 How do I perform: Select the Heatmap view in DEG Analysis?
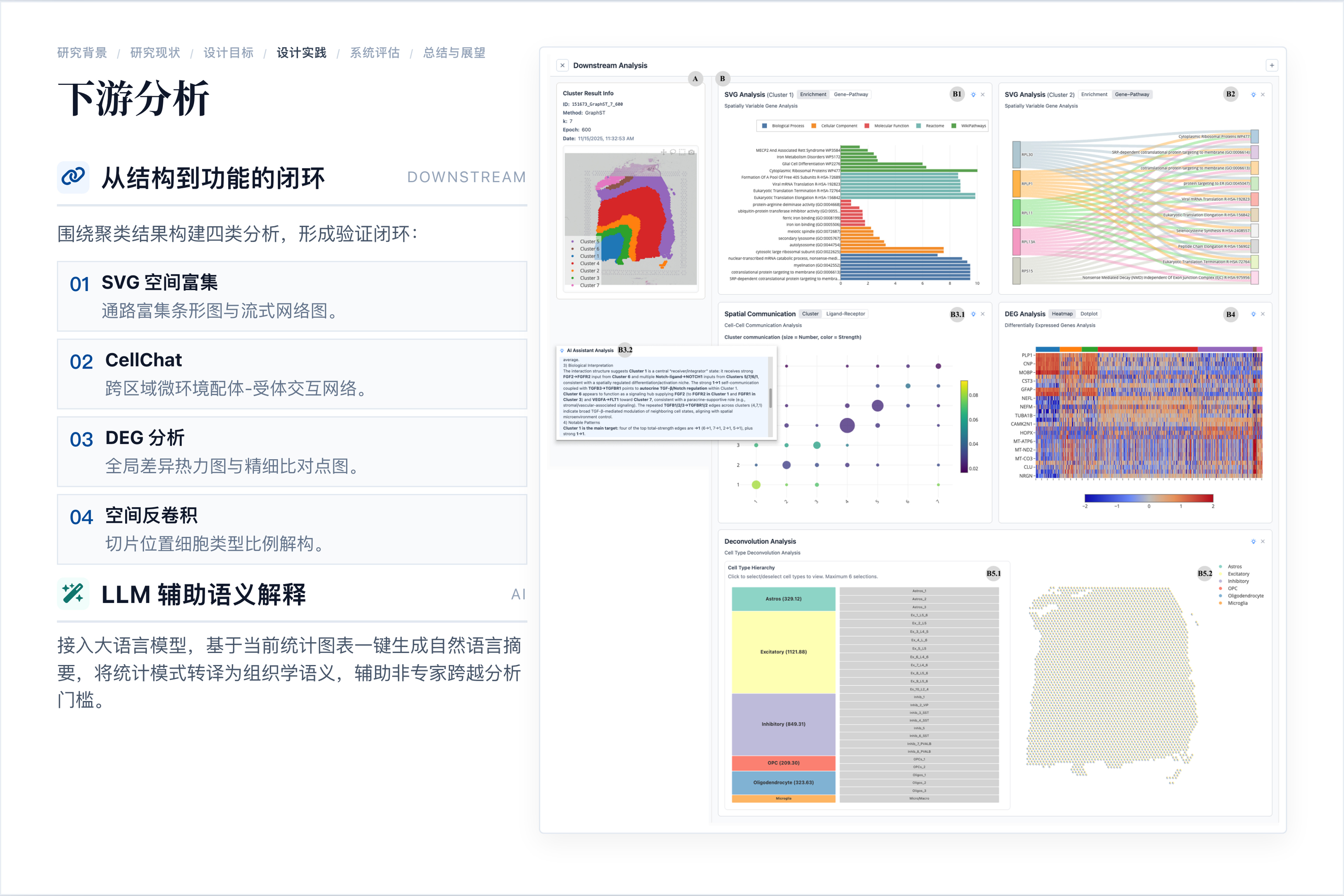click(1062, 314)
